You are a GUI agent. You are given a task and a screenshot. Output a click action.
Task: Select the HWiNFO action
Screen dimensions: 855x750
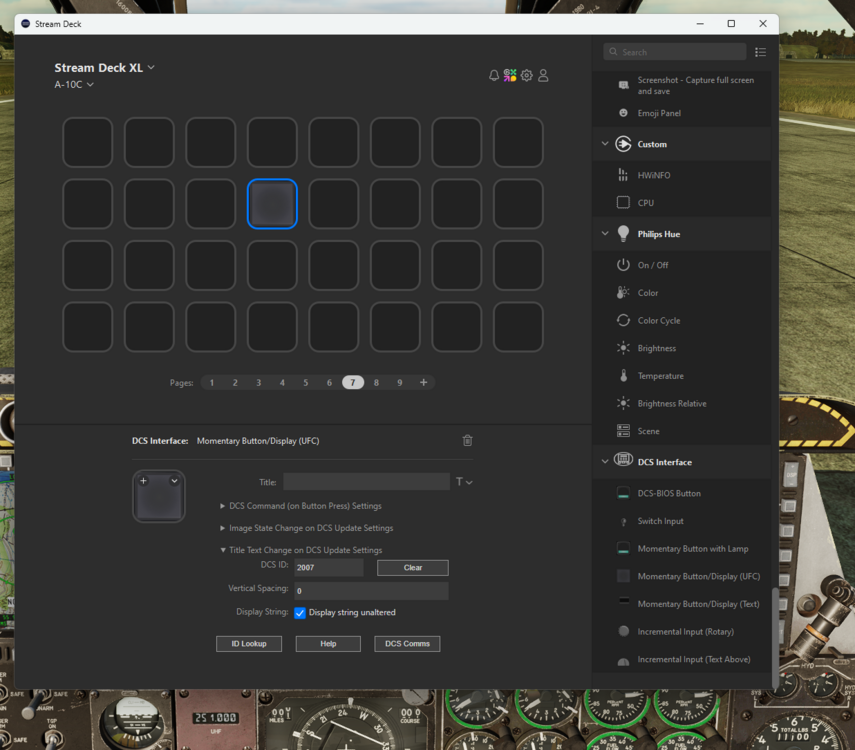[x=655, y=175]
